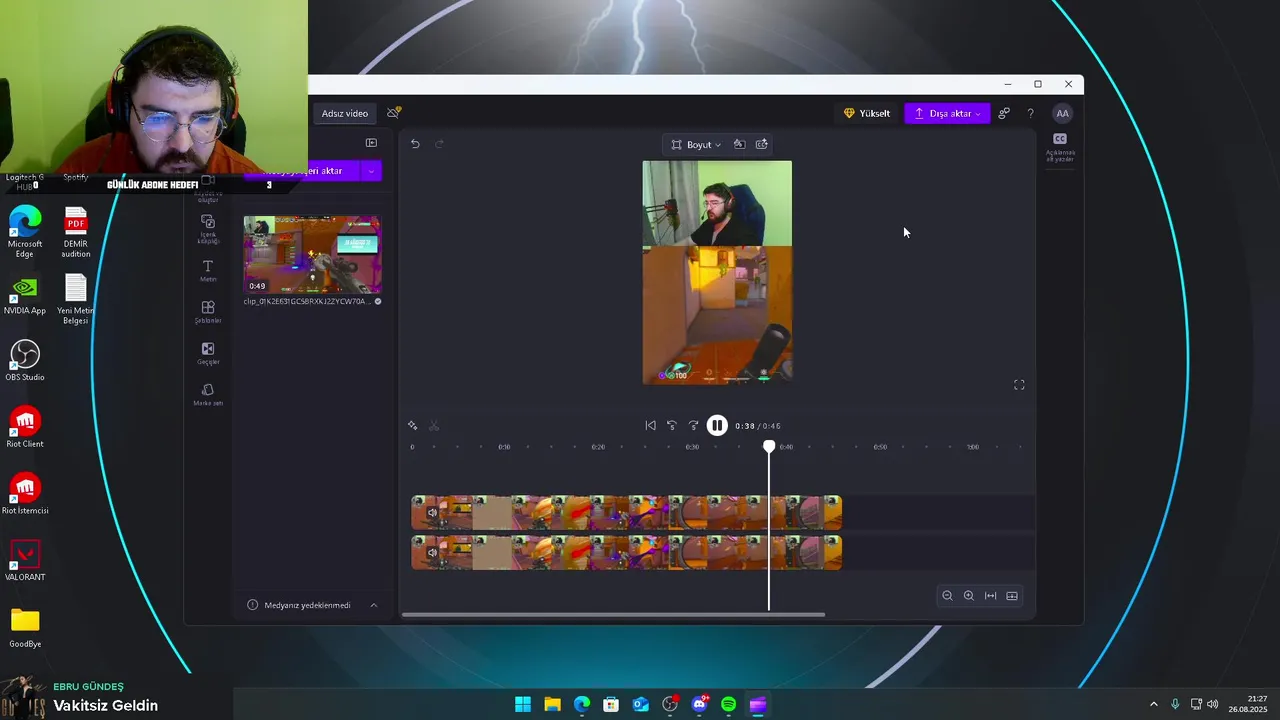Zoom out the timeline

pos(947,596)
